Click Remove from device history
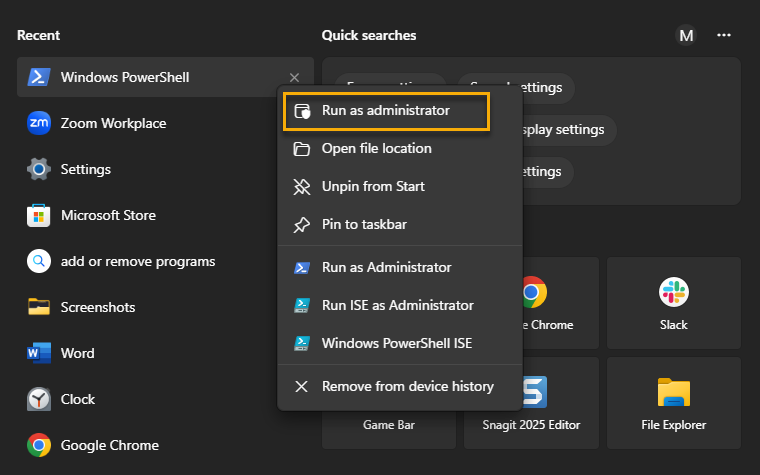This screenshot has height=475, width=760. coord(407,386)
